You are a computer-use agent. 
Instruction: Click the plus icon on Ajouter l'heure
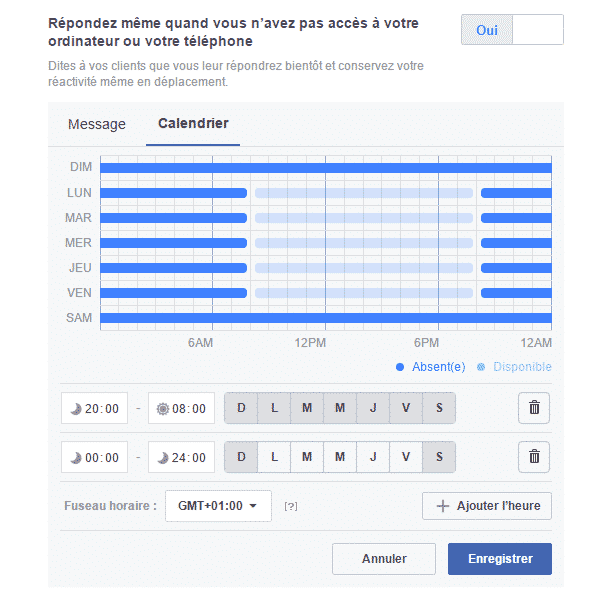[442, 506]
